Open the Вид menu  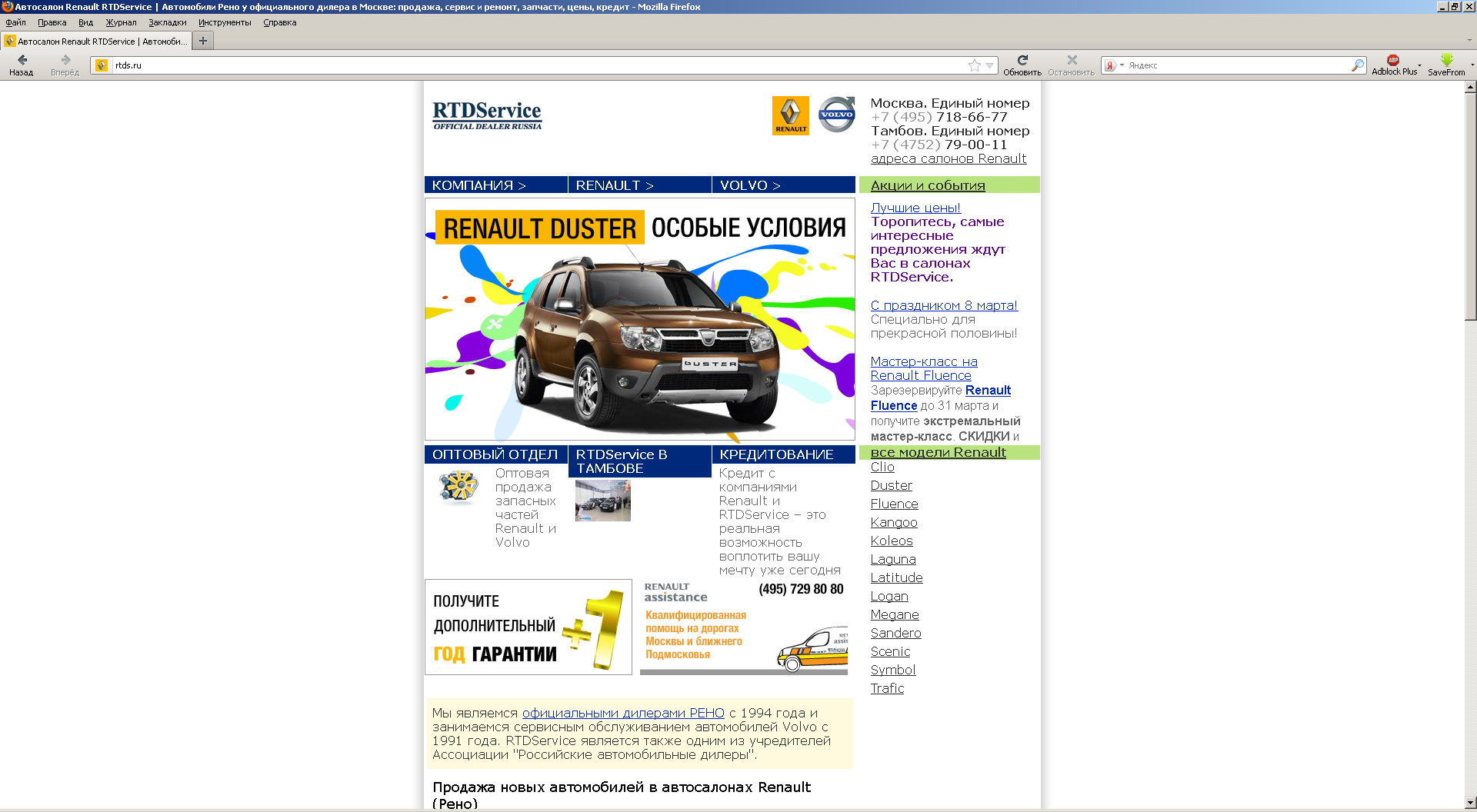click(x=85, y=22)
